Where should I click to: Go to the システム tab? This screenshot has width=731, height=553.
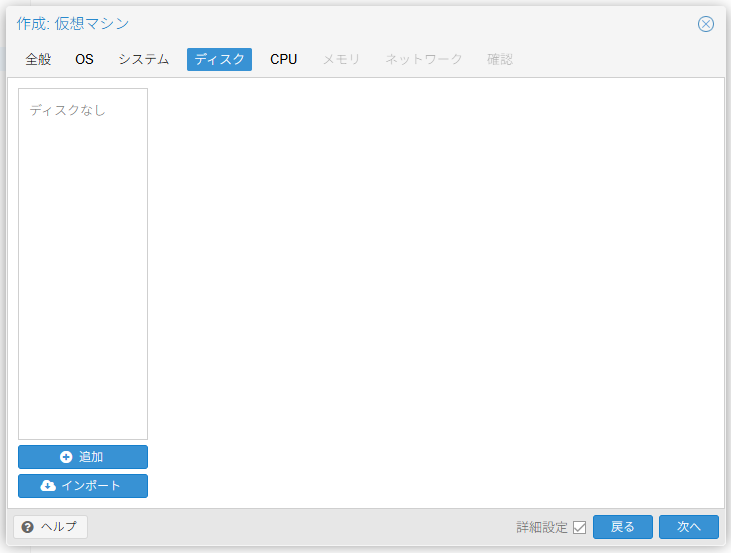click(143, 59)
